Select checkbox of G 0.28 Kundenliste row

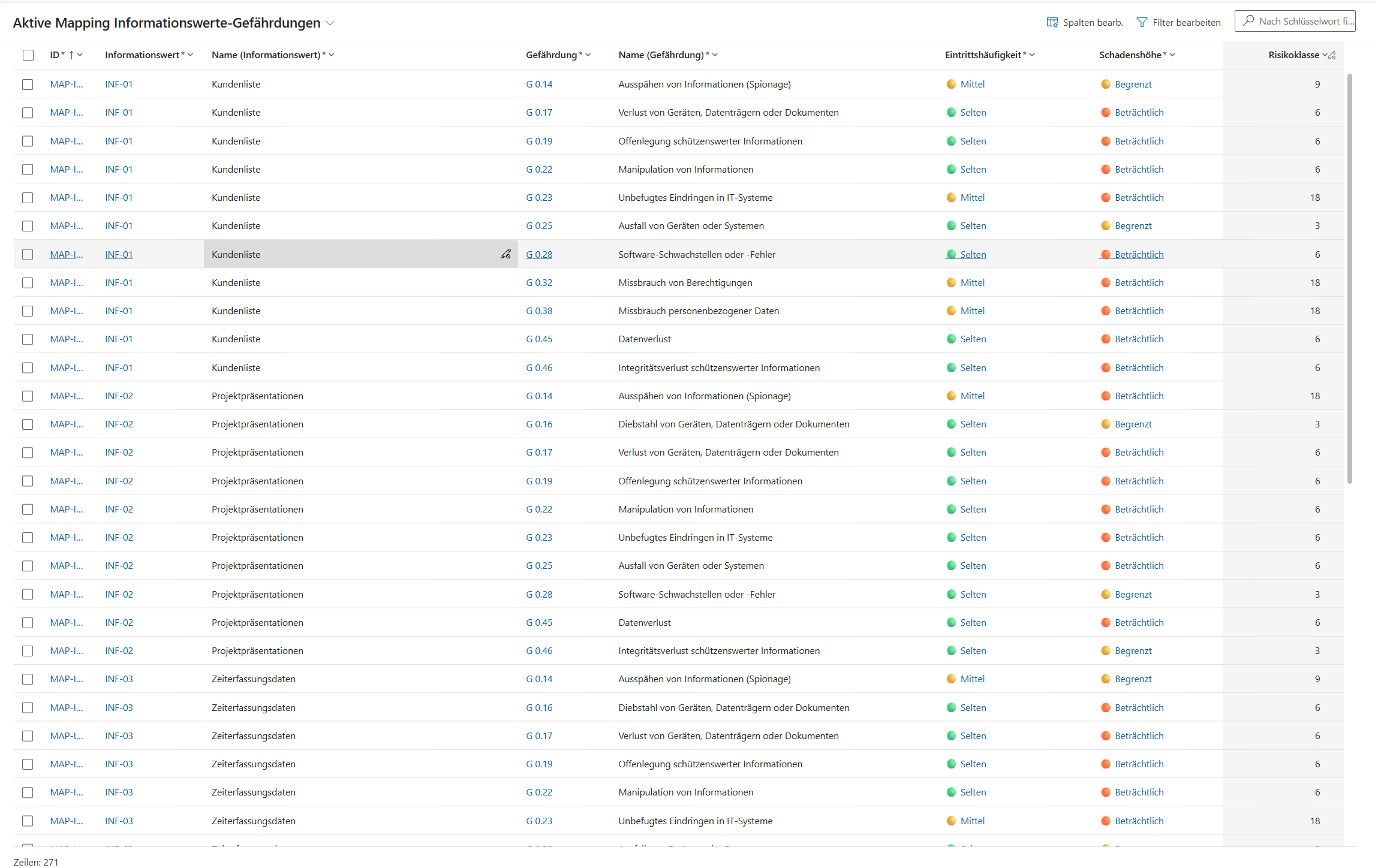click(x=28, y=254)
